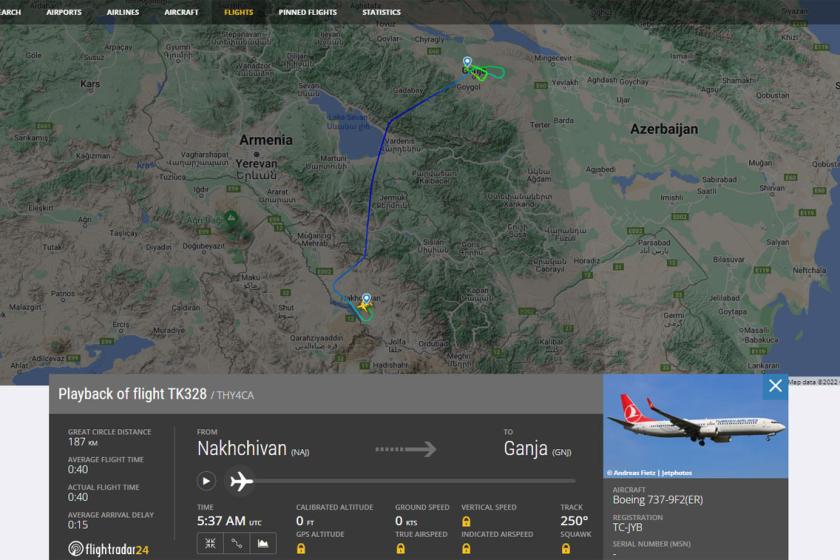
Task: Open the altitude and speed graph icon
Action: click(x=263, y=543)
